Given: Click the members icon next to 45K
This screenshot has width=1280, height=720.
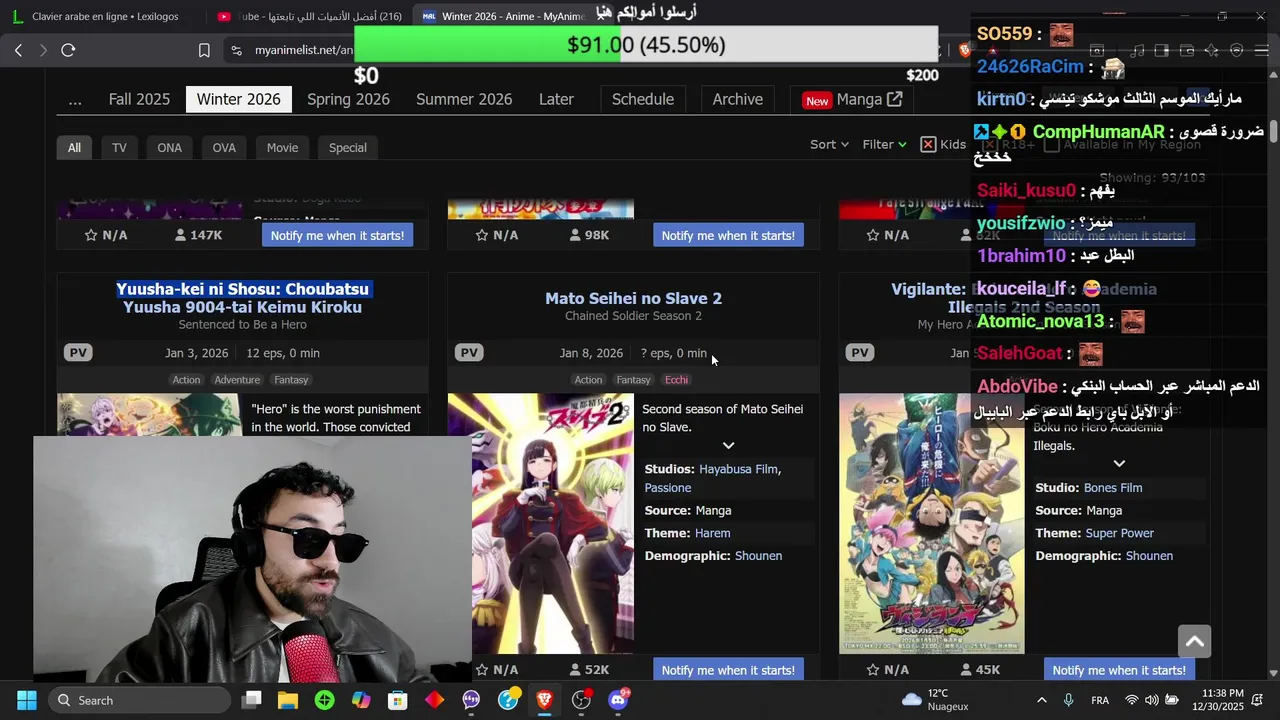Looking at the screenshot, I should 966,670.
